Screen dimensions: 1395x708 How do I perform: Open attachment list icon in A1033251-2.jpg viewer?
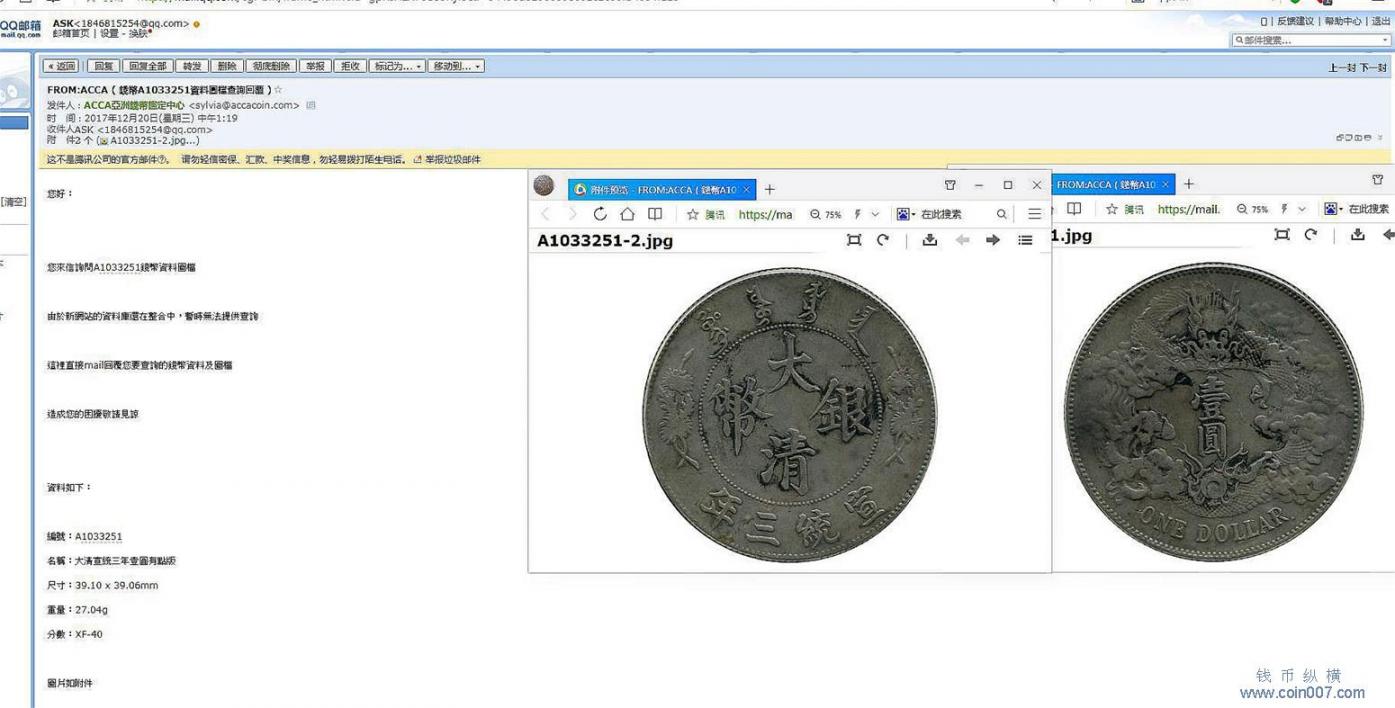click(1025, 240)
